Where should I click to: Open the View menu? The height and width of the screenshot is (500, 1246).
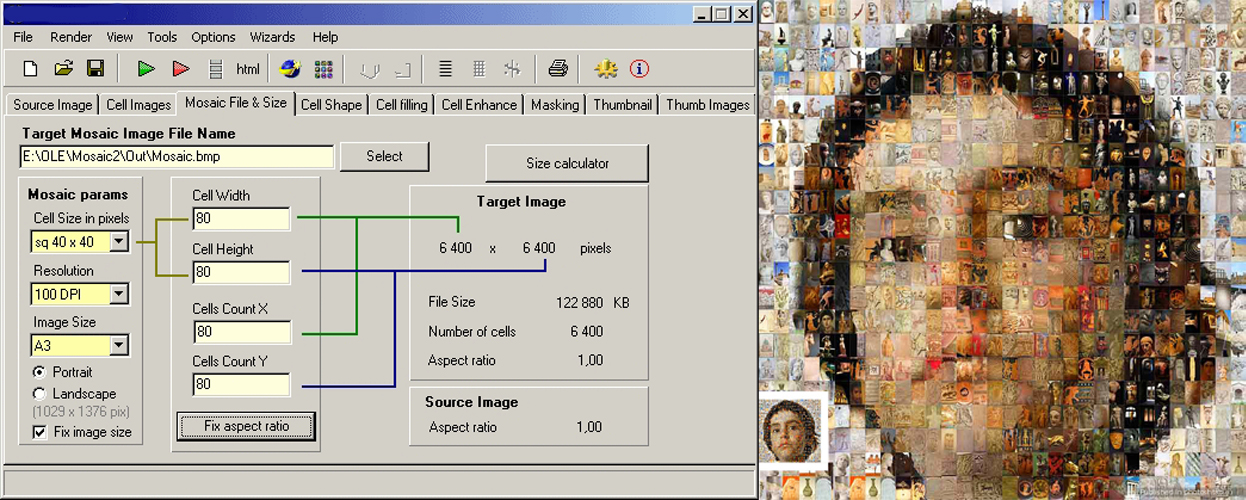pyautogui.click(x=120, y=37)
